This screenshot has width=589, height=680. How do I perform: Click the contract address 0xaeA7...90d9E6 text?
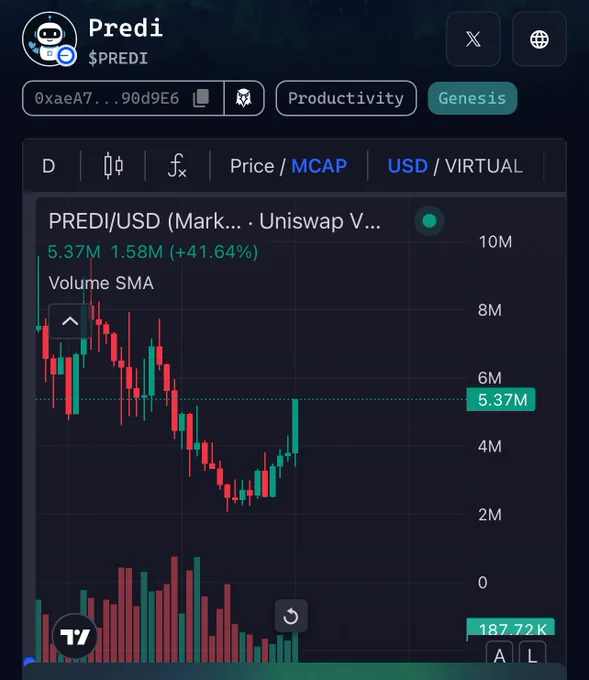point(107,98)
